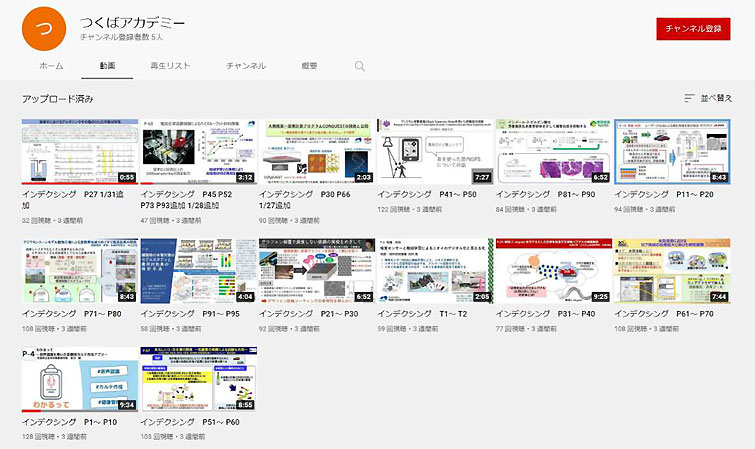Click the インデクシング P51～P60 video title

click(191, 423)
